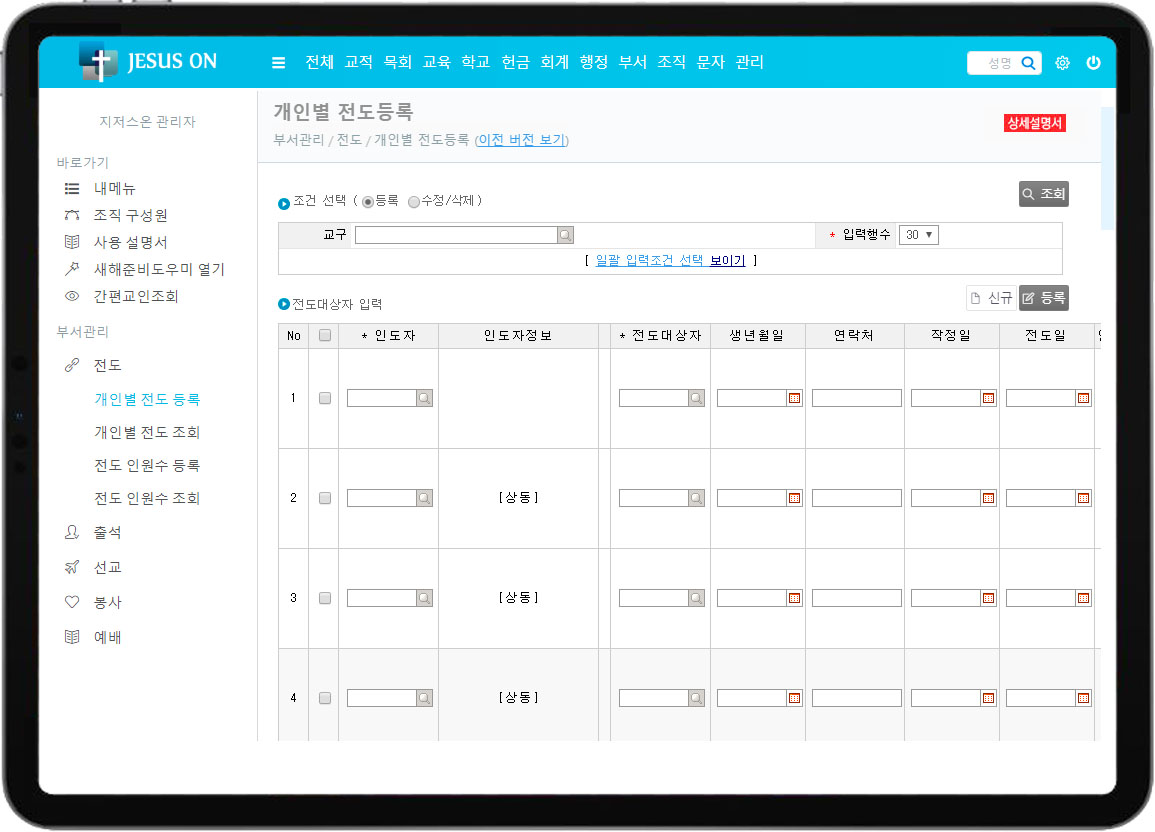Viewport: 1155px width, 832px height.
Task: Click the power logout icon
Action: [x=1093, y=63]
